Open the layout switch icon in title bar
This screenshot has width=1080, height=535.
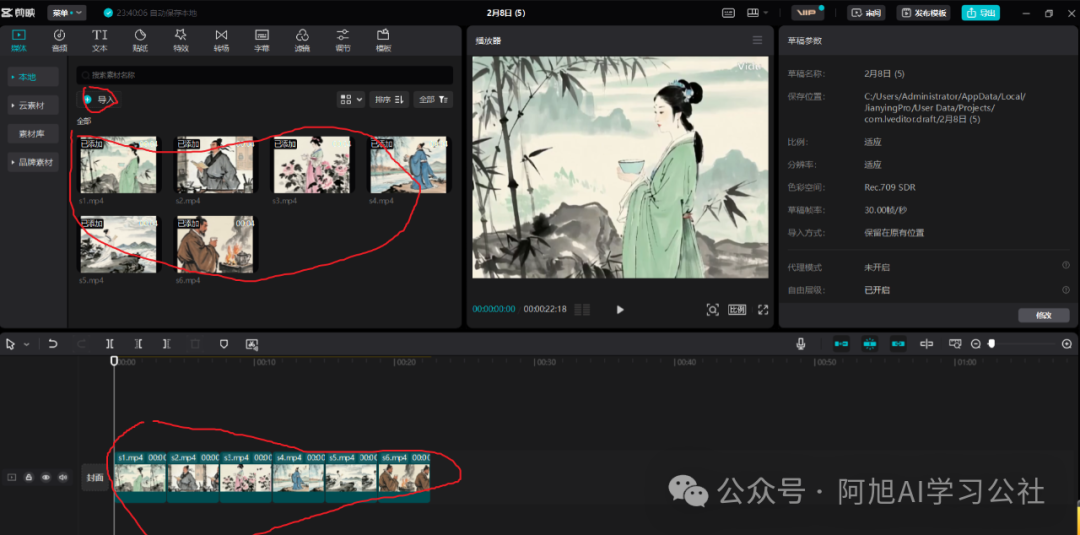(752, 13)
